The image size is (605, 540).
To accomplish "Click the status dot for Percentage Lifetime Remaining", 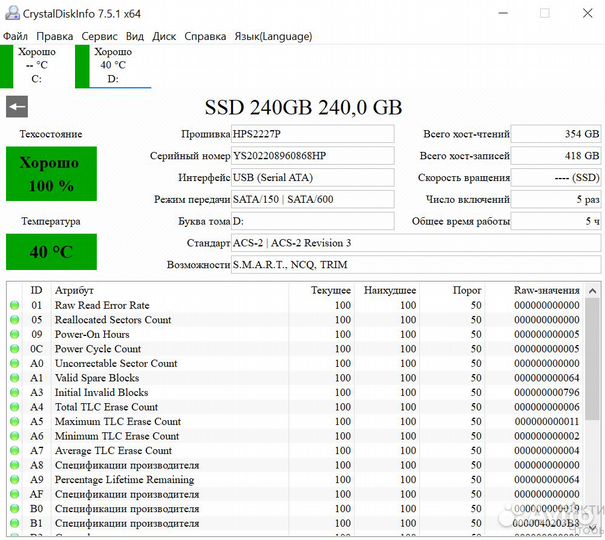I will click(15, 480).
